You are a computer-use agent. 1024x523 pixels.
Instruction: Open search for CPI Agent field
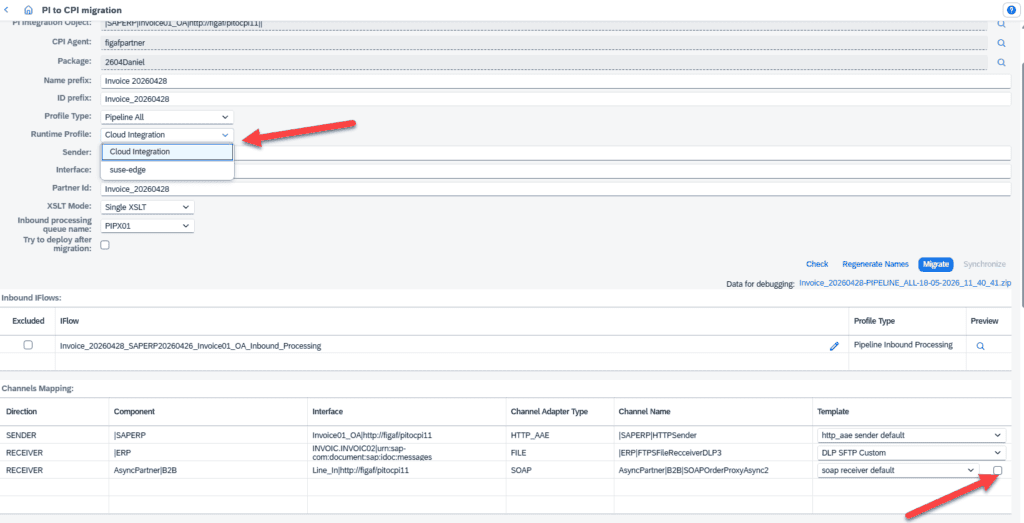pos(1000,43)
